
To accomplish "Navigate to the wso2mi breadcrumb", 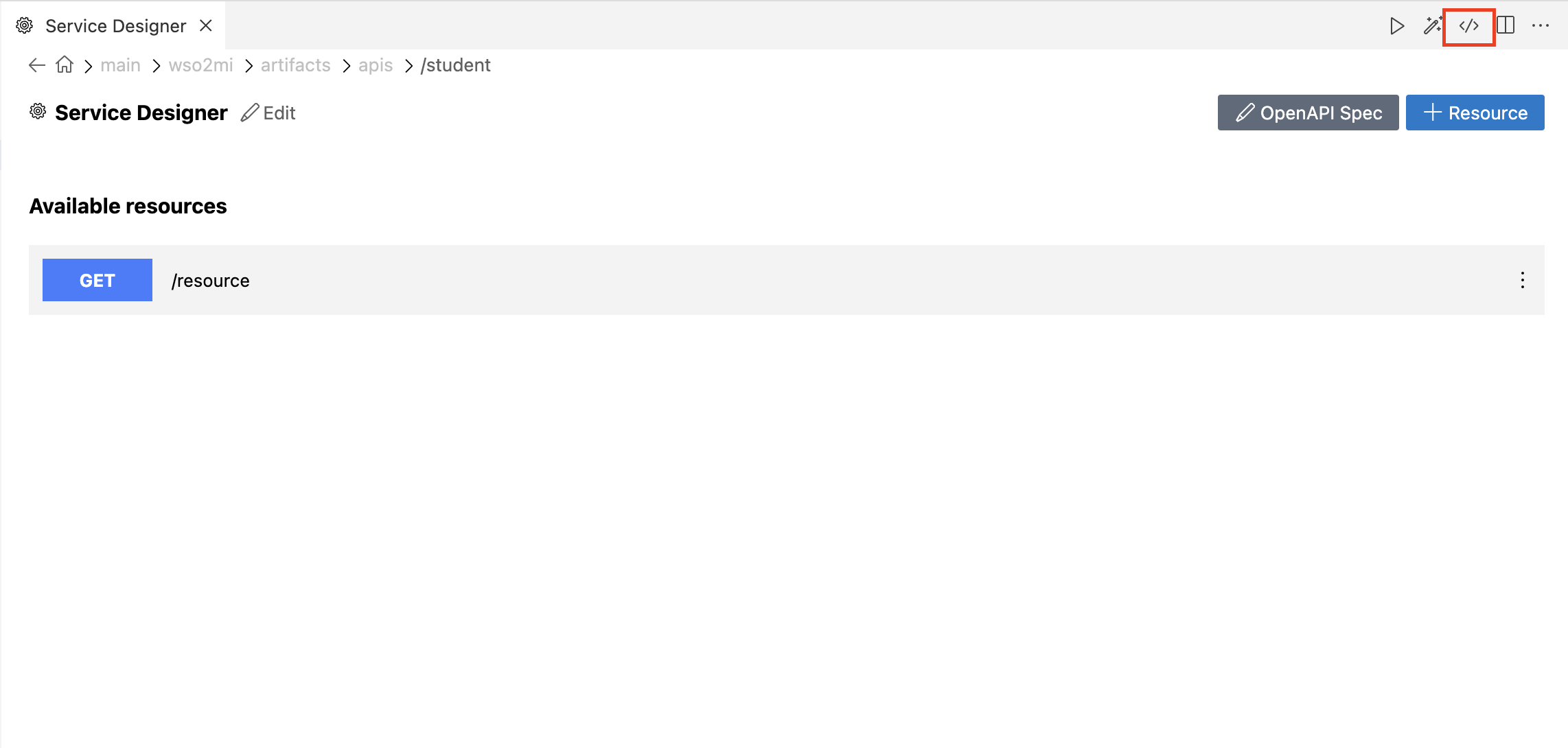I will click(x=200, y=65).
